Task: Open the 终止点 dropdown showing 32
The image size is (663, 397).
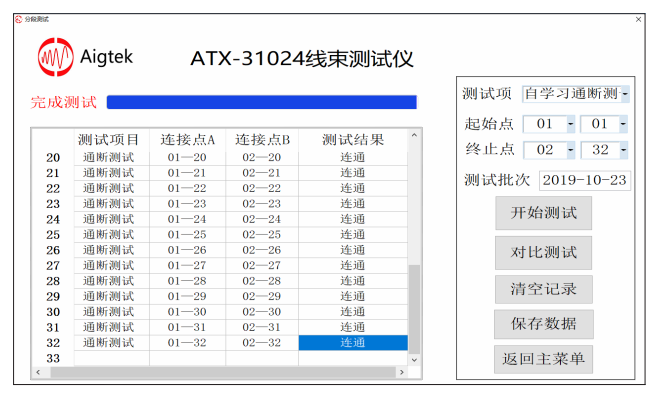Action: (623, 150)
